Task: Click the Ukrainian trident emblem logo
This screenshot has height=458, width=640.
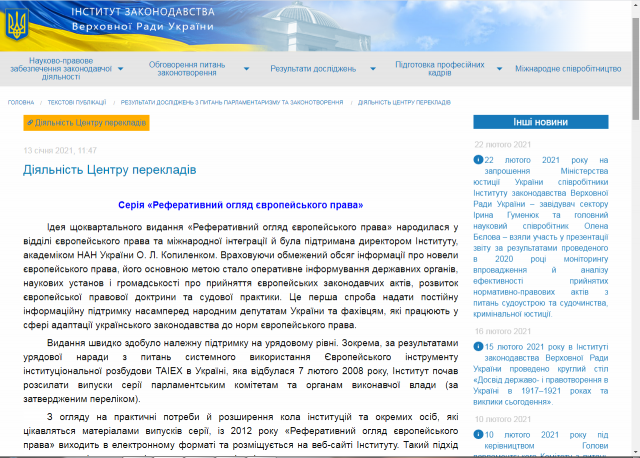Action: 17,23
